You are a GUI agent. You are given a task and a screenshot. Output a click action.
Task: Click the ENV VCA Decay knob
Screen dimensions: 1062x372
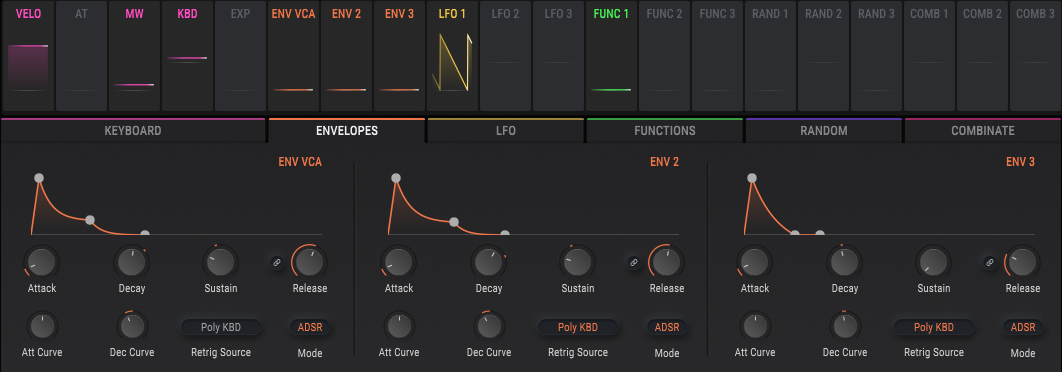(131, 262)
